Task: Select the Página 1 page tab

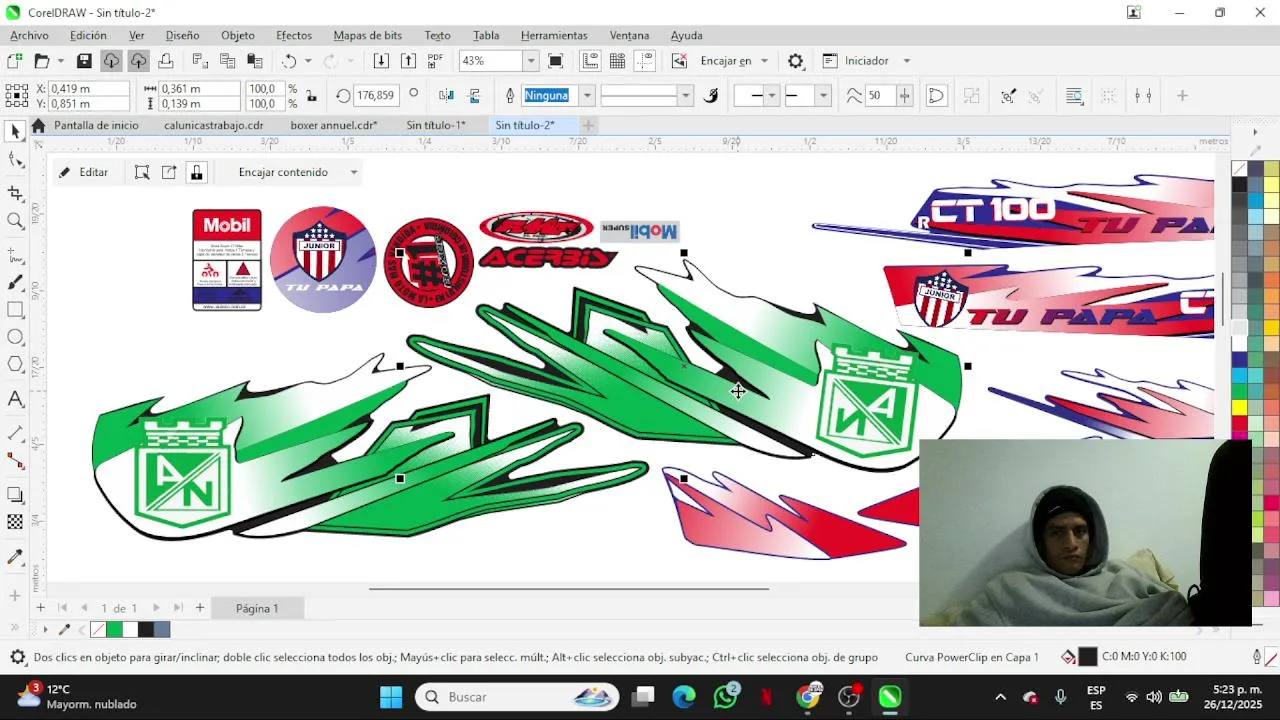Action: pyautogui.click(x=257, y=608)
